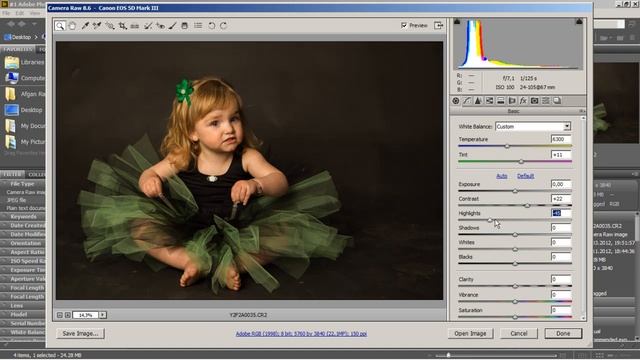640x360 pixels.
Task: Pick the White Balance eyedropper tool
Action: tap(85, 26)
